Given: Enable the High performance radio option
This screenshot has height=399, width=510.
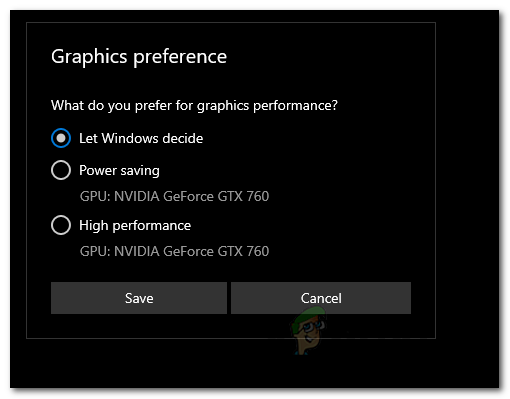Looking at the screenshot, I should tap(61, 225).
